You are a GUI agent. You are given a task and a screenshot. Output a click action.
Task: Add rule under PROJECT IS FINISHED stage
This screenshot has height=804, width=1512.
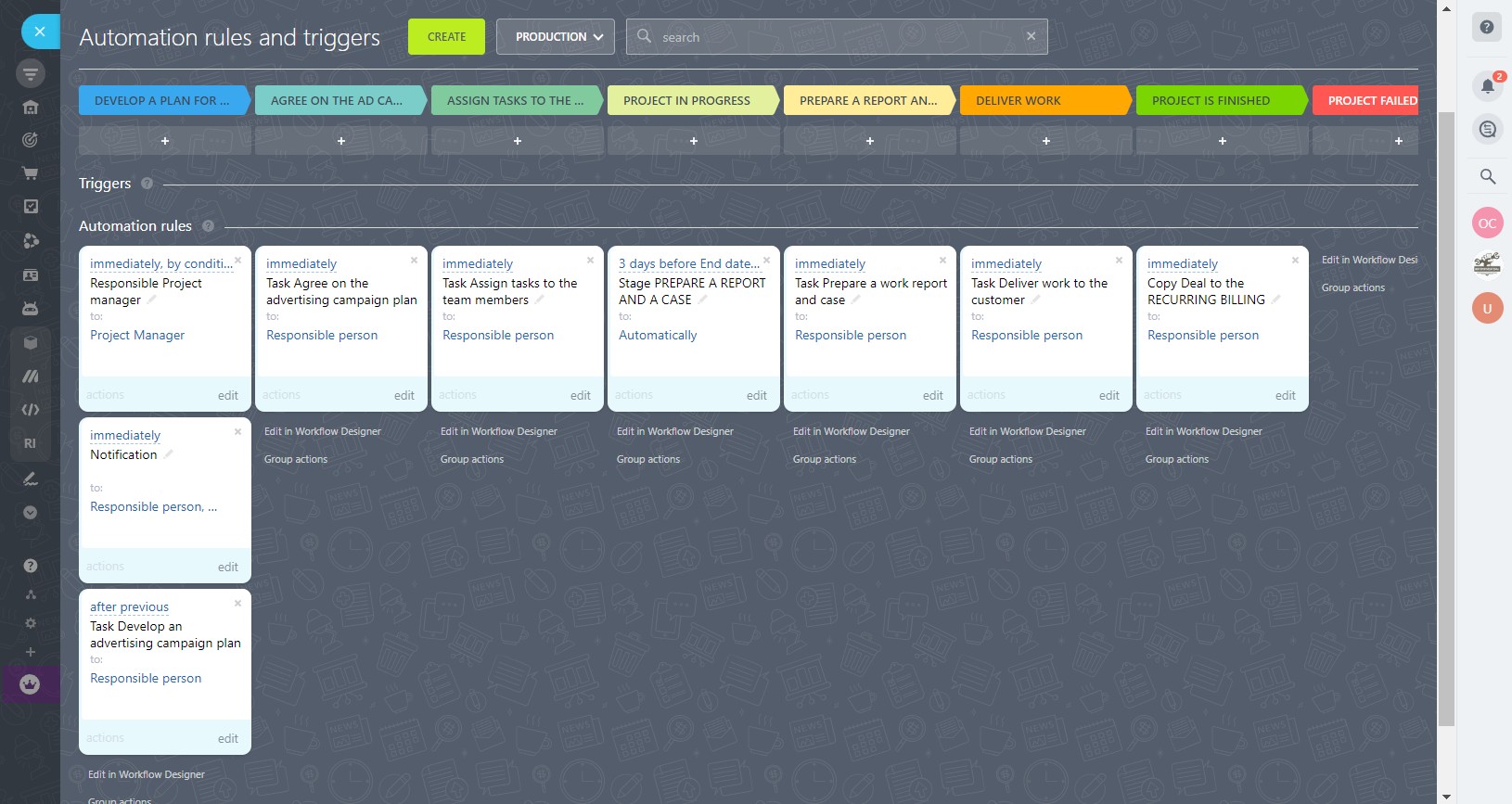point(1222,141)
